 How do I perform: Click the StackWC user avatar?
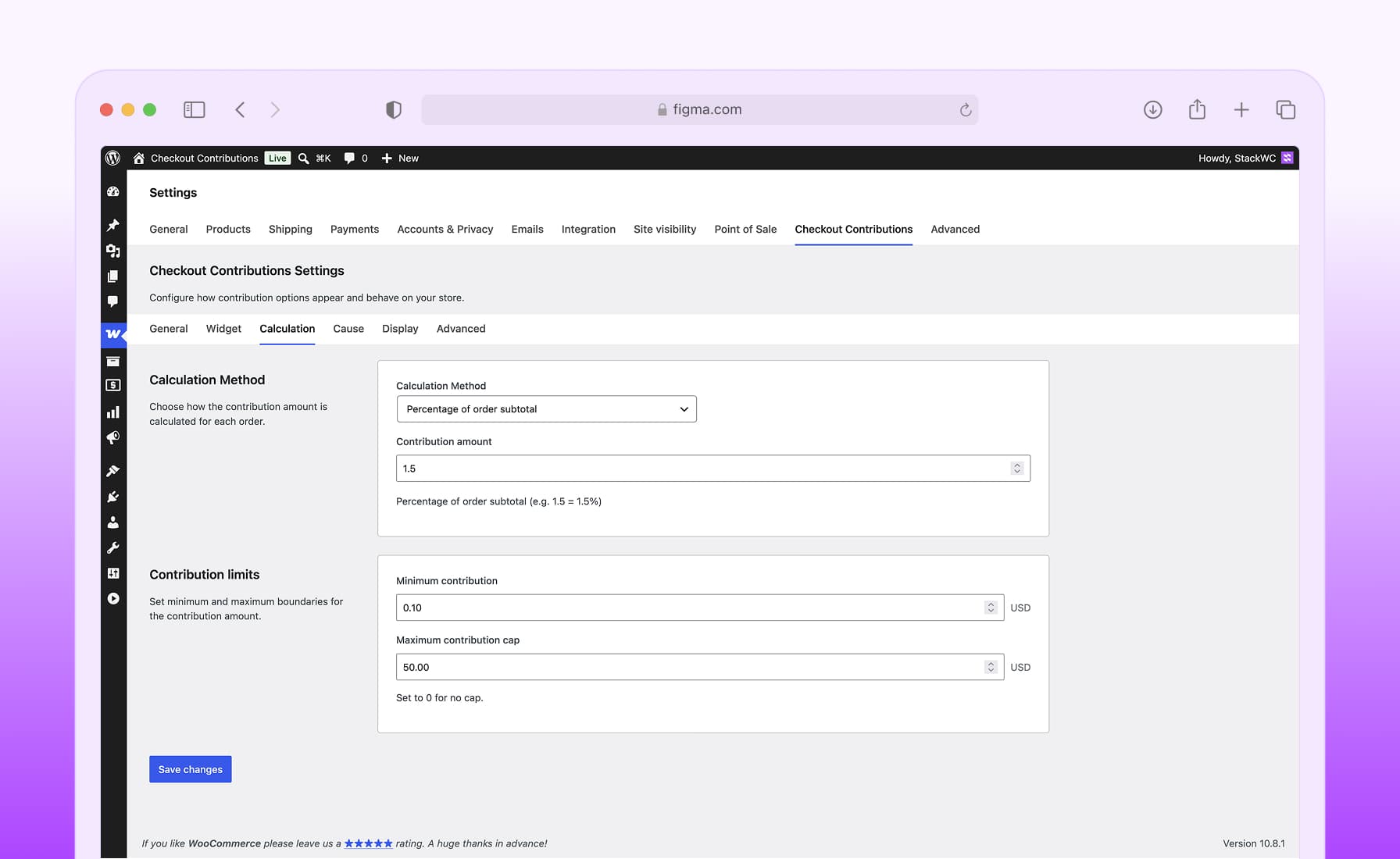coord(1287,158)
